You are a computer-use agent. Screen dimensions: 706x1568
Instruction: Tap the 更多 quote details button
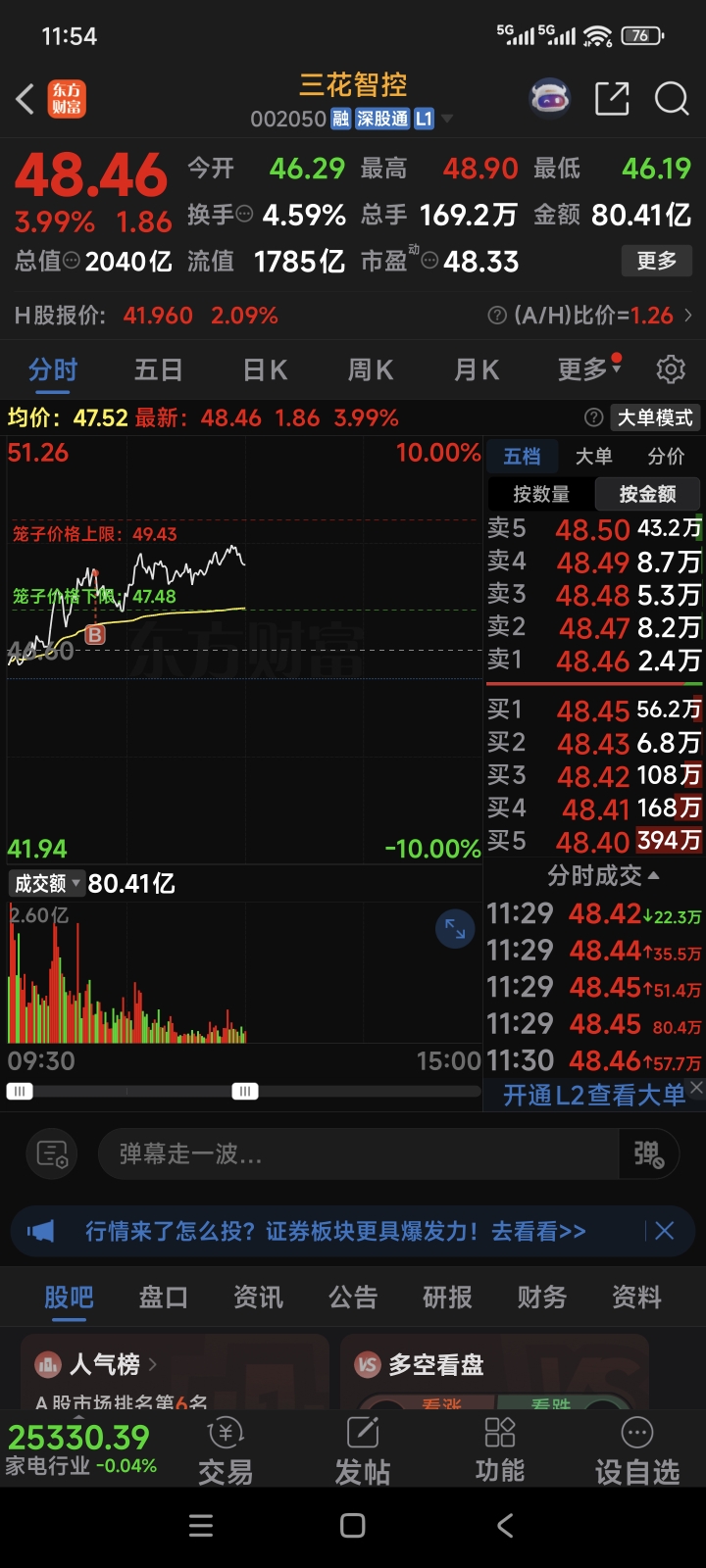pos(657,261)
